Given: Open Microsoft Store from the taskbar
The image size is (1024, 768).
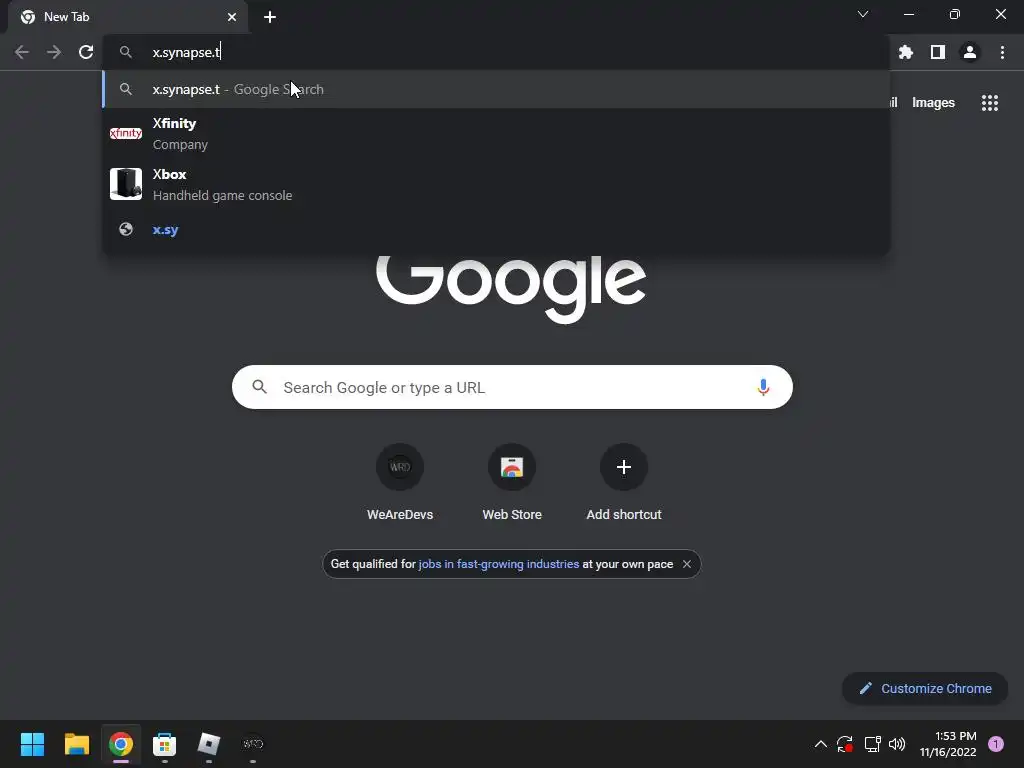Looking at the screenshot, I should [165, 744].
